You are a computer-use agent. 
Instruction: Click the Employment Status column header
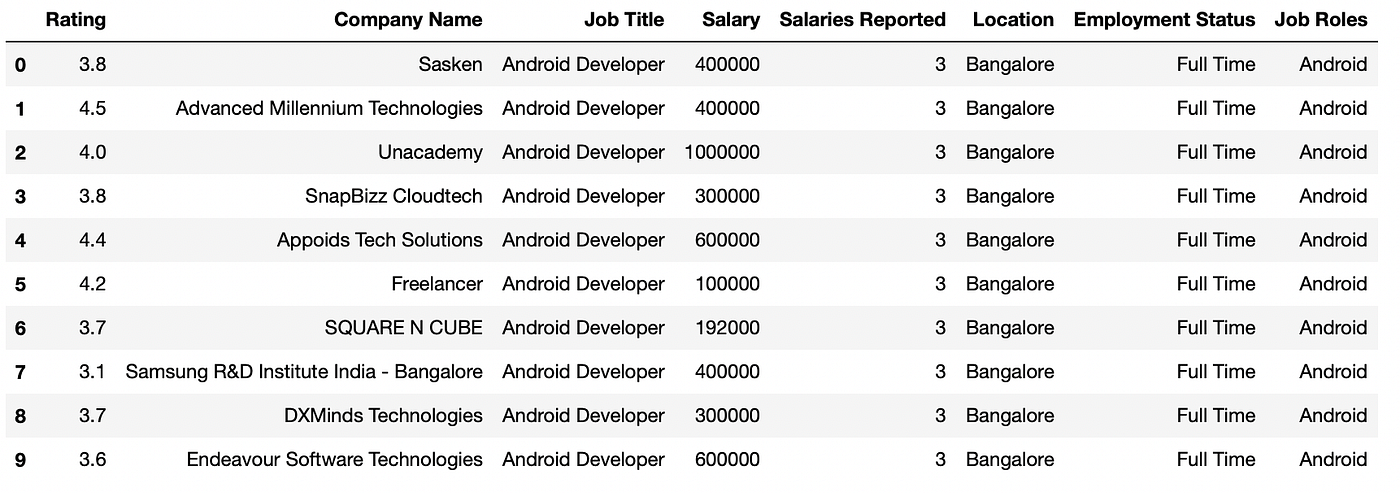point(1164,20)
